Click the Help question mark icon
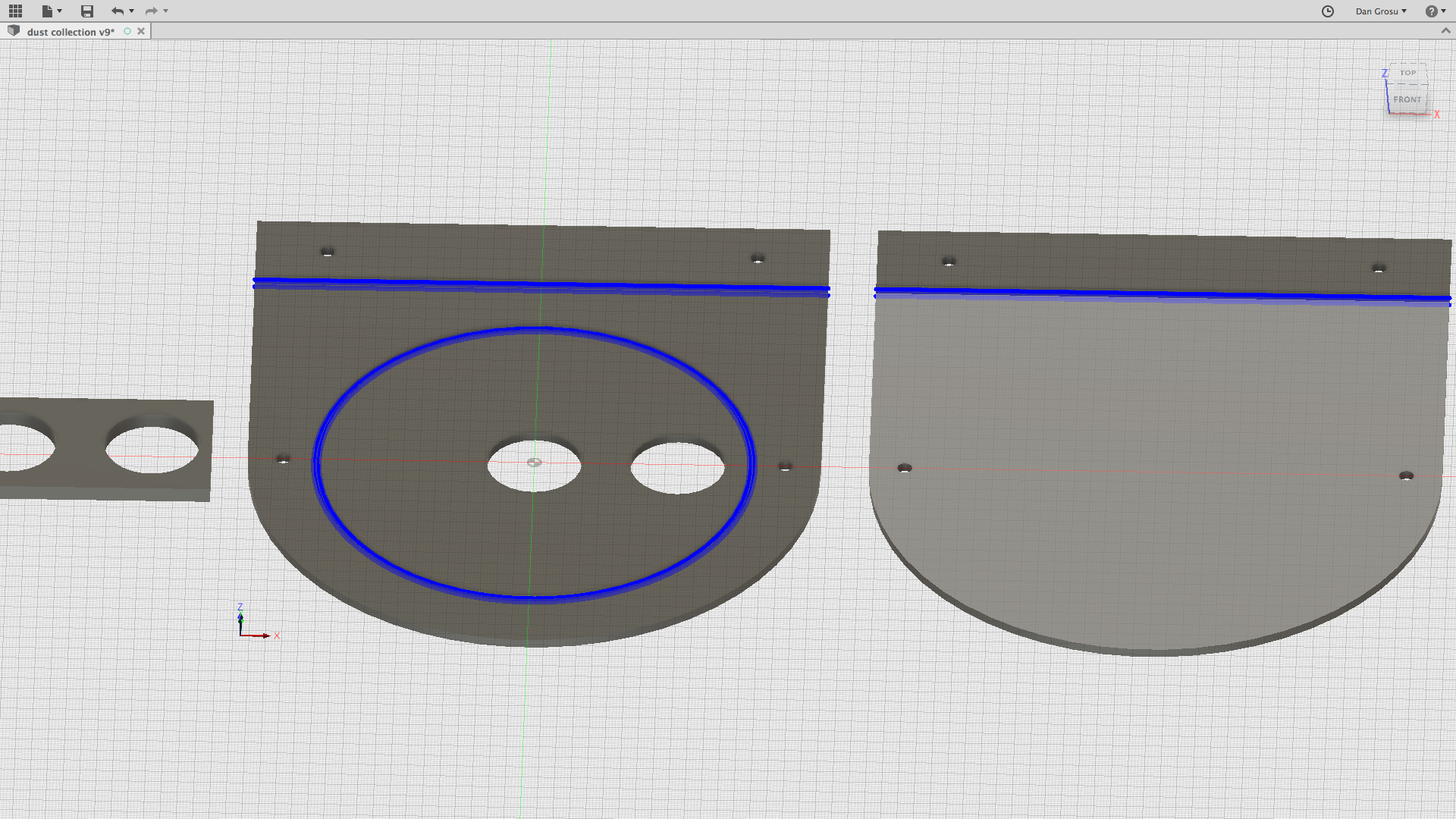1456x819 pixels. pyautogui.click(x=1432, y=11)
